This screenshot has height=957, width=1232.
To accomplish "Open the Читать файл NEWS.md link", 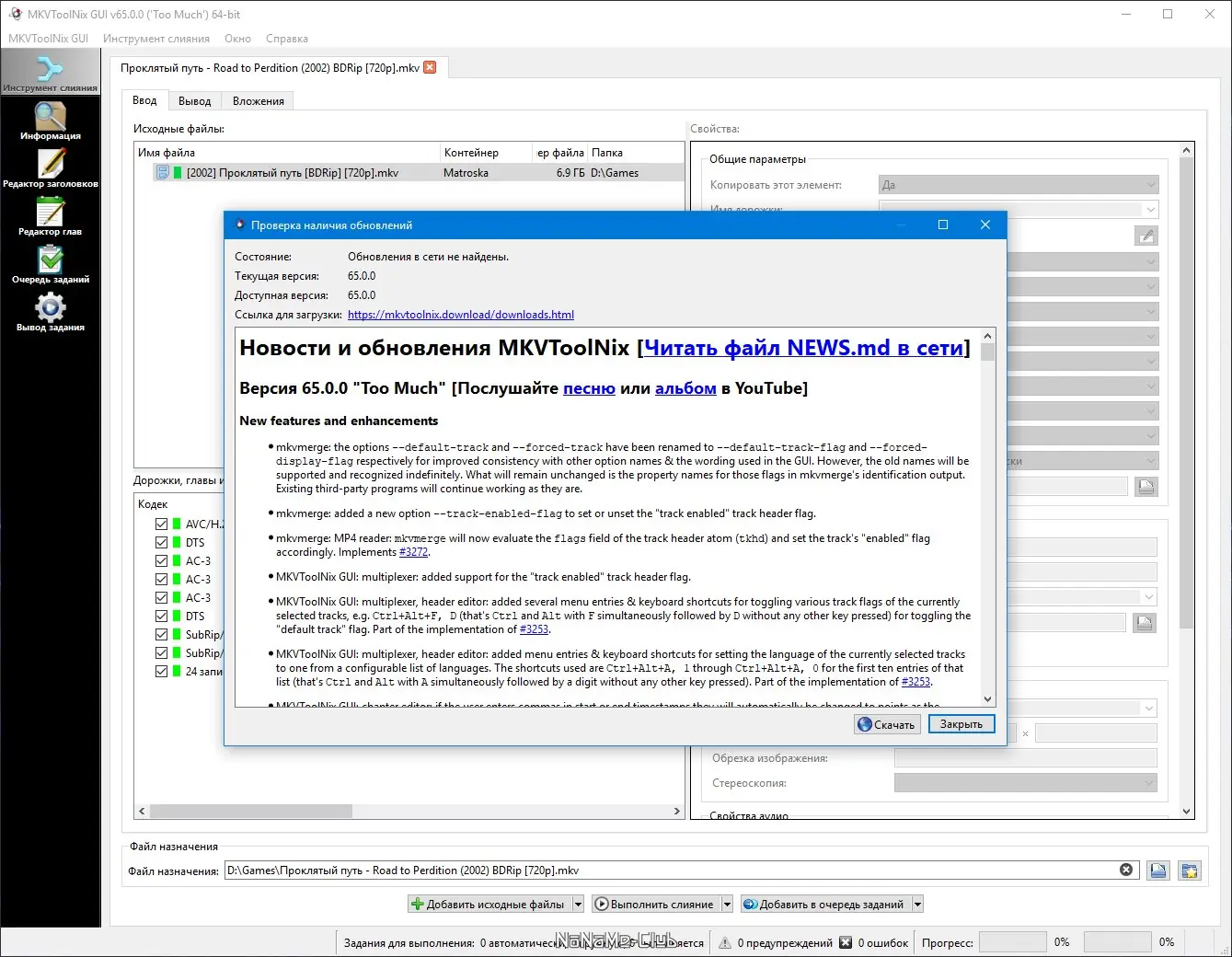I will [x=803, y=348].
